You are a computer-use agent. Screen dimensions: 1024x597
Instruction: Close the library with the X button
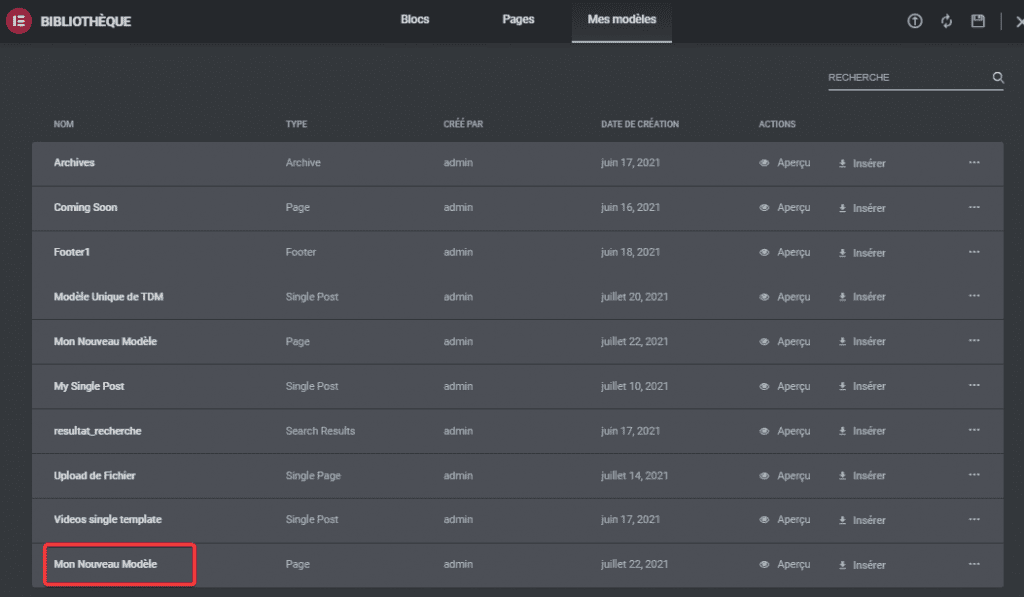coord(1017,21)
